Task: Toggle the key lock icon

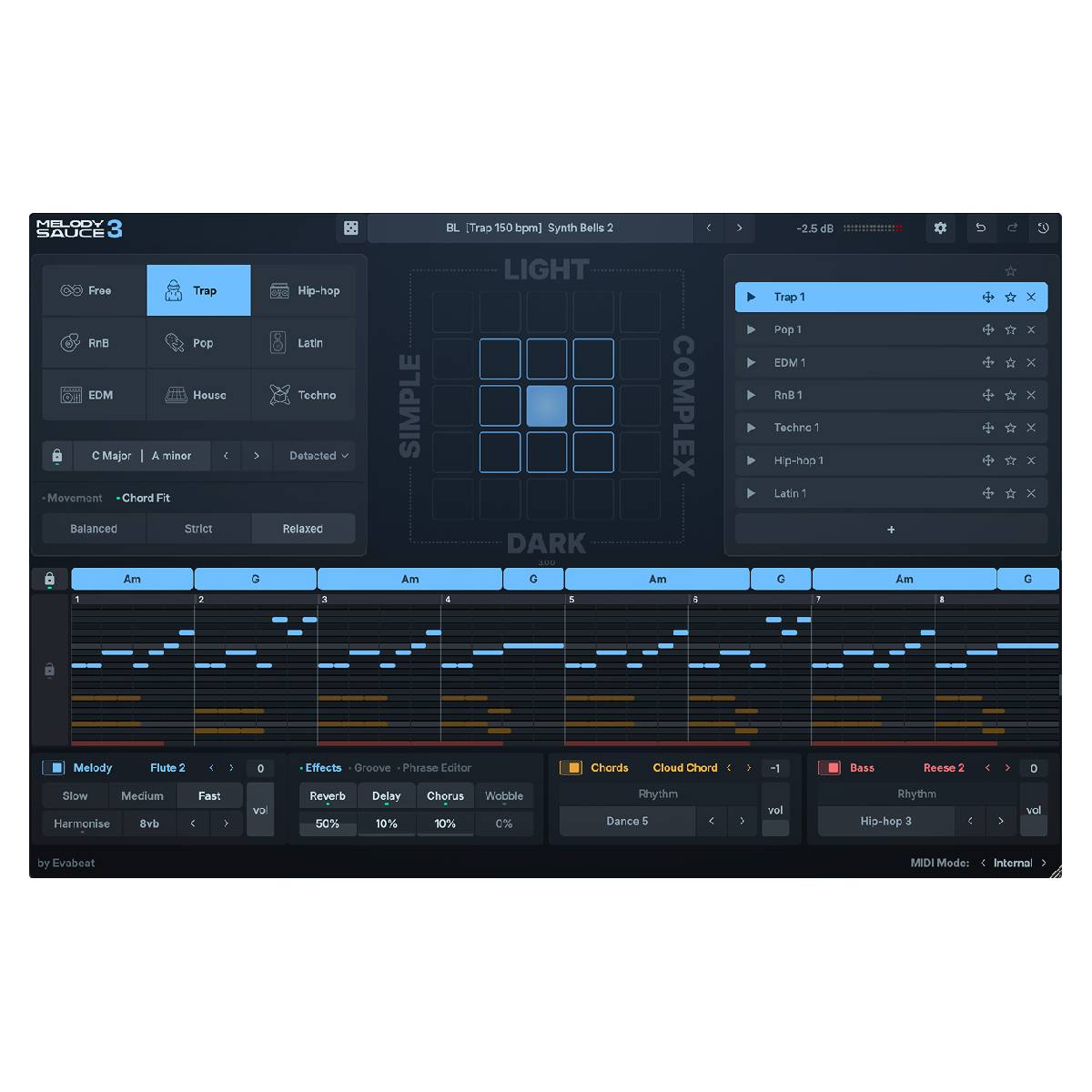Action: coord(57,456)
